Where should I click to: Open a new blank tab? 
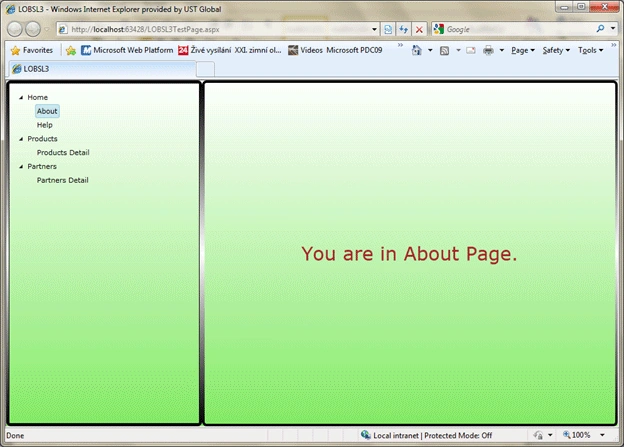coord(205,69)
